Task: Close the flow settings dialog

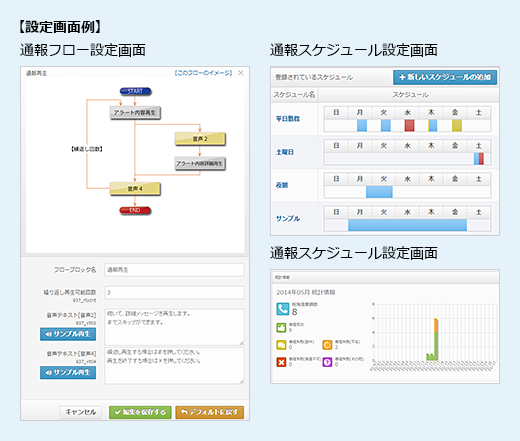Action: click(x=241, y=73)
